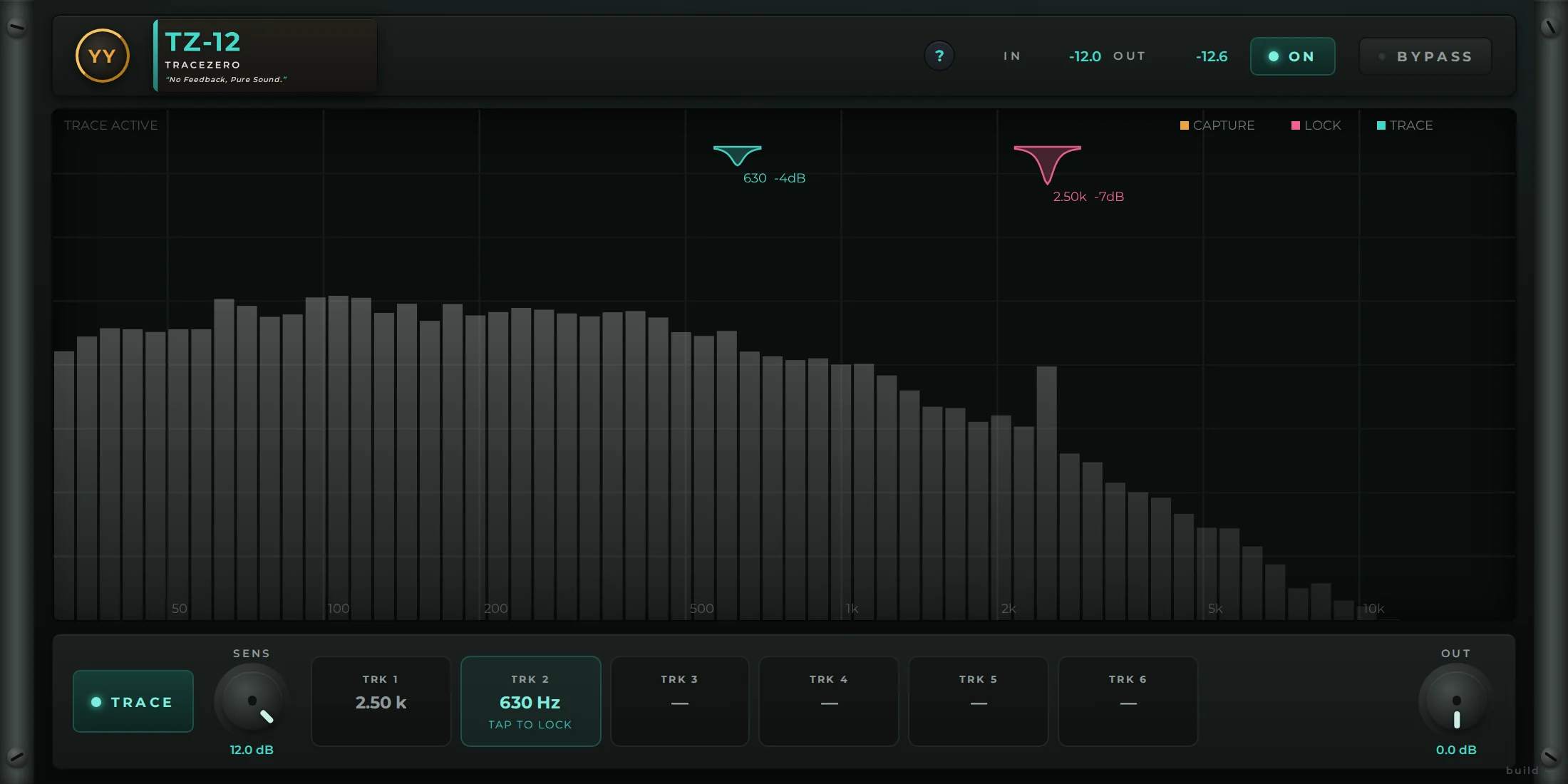Select the TRK 1 2.50 k slot
Screen dimensions: 1568x784
pyautogui.click(x=381, y=701)
